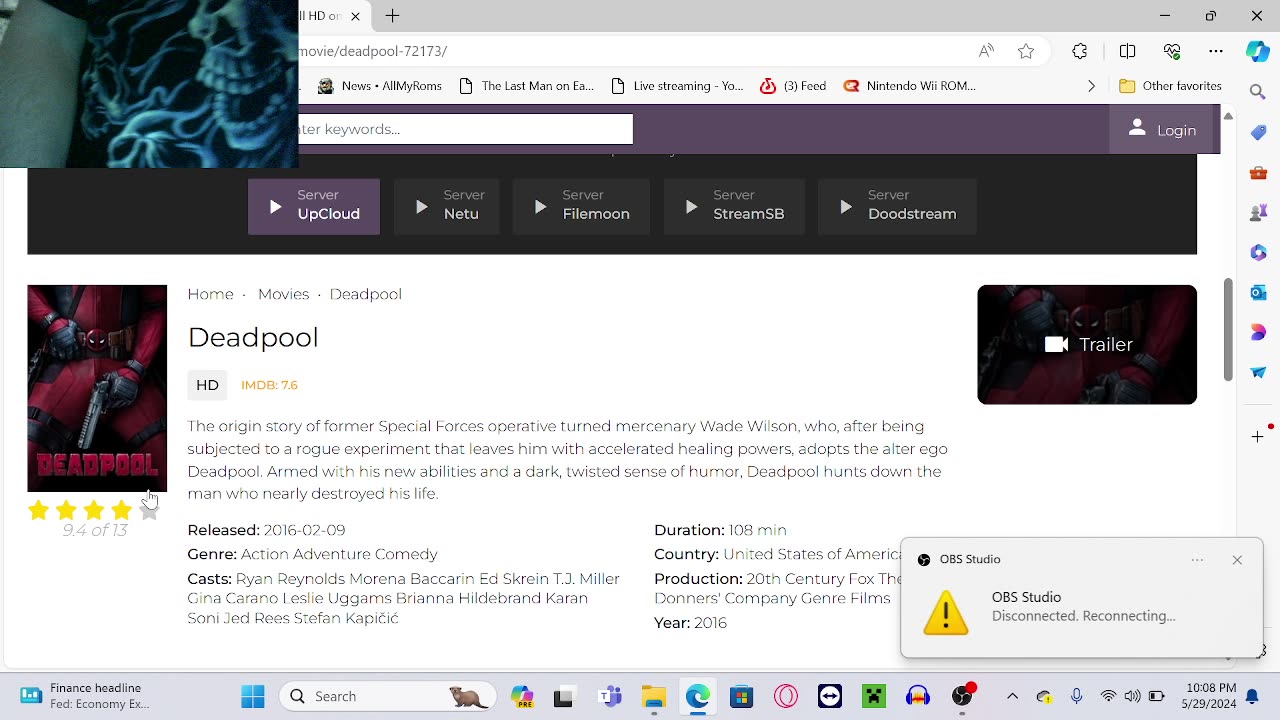This screenshot has height=720, width=1280.
Task: Open Edge Settings and more menu
Action: click(x=1216, y=51)
